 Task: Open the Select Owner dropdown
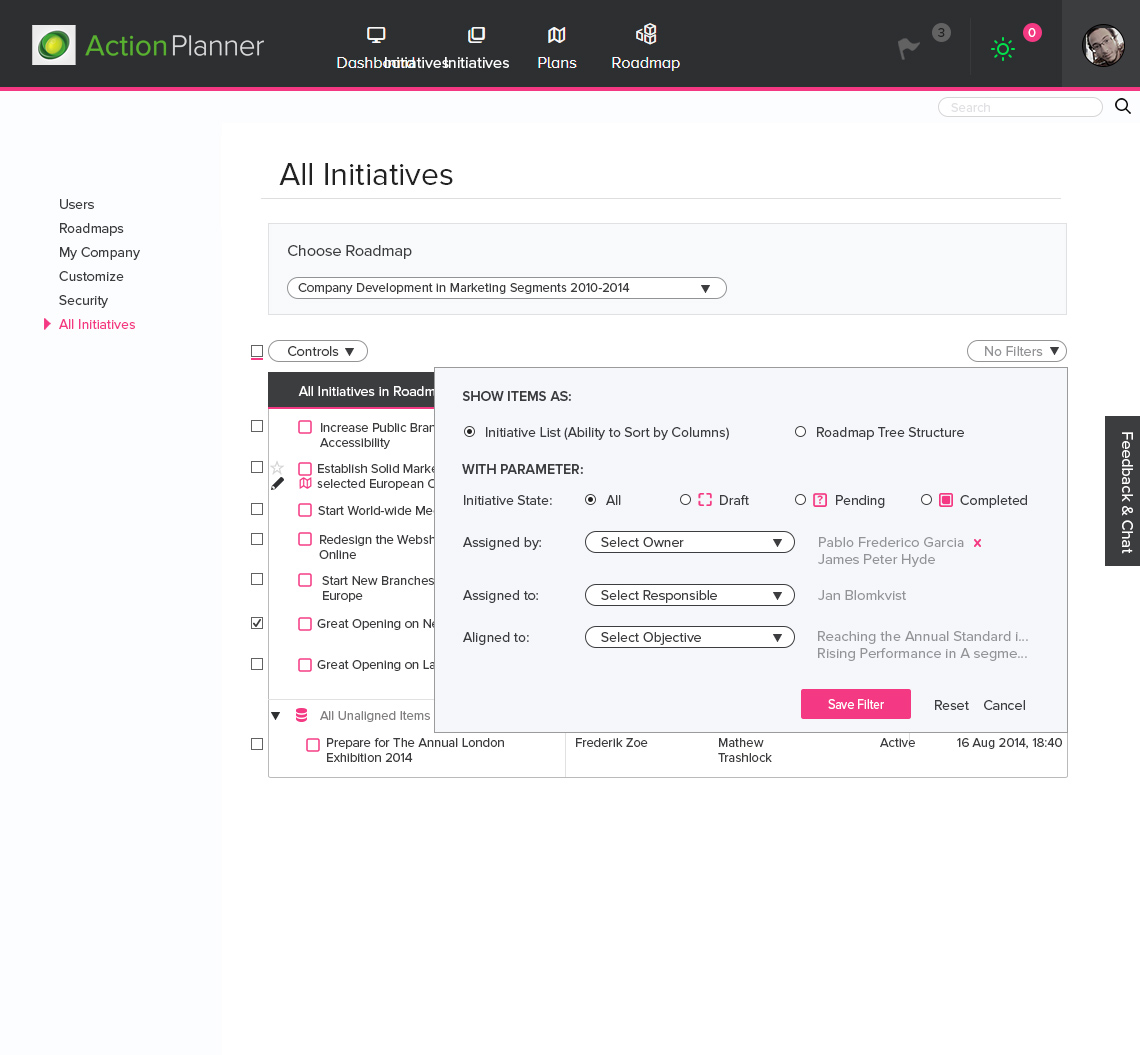[x=689, y=542]
